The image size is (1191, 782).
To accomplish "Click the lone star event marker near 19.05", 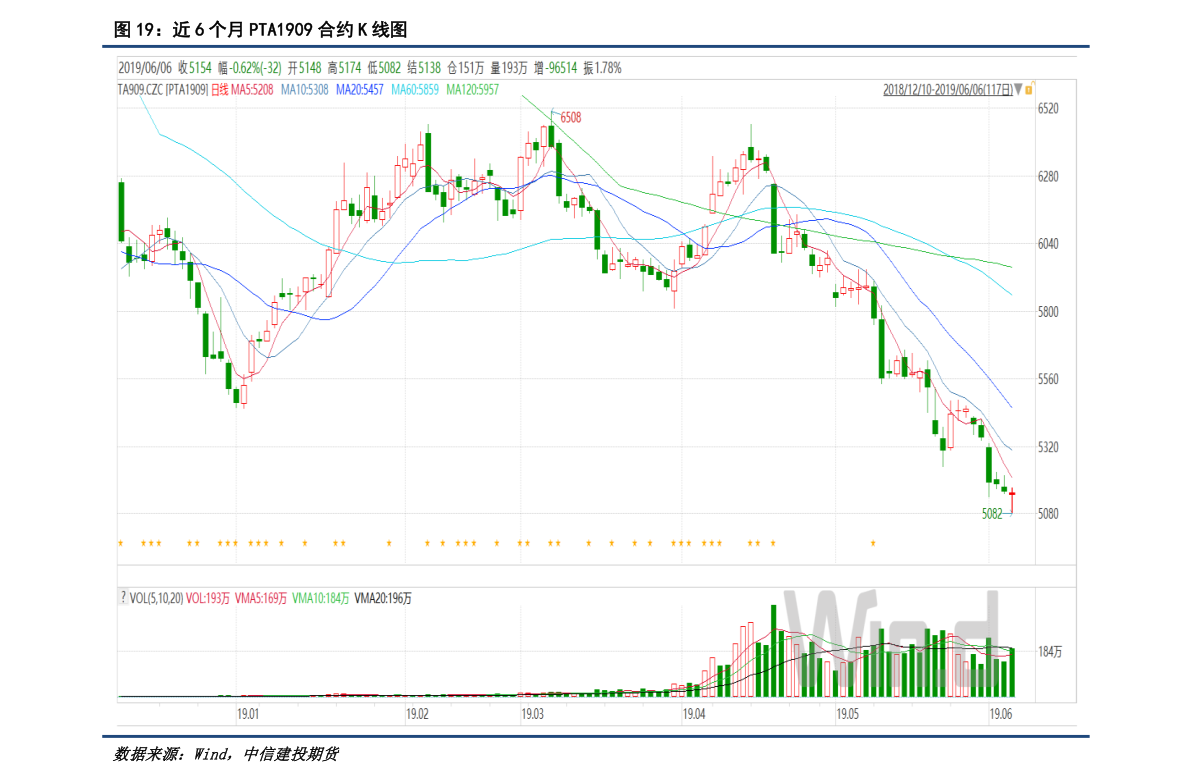I will coord(873,543).
